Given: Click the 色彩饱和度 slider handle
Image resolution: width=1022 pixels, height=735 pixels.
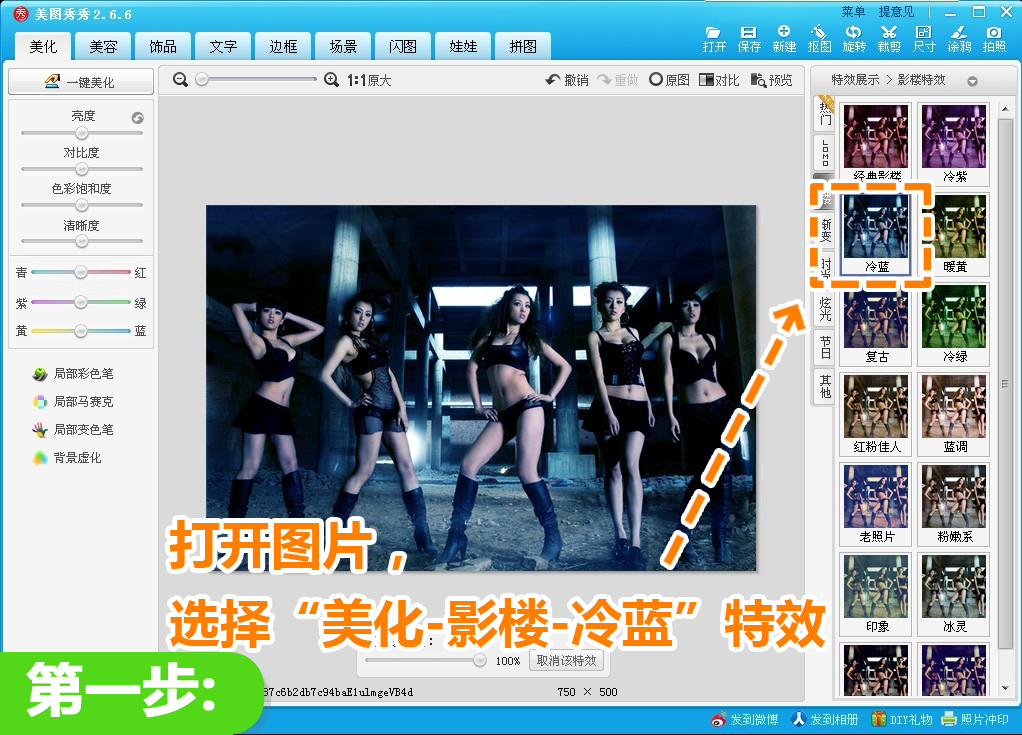Looking at the screenshot, I should coord(82,205).
